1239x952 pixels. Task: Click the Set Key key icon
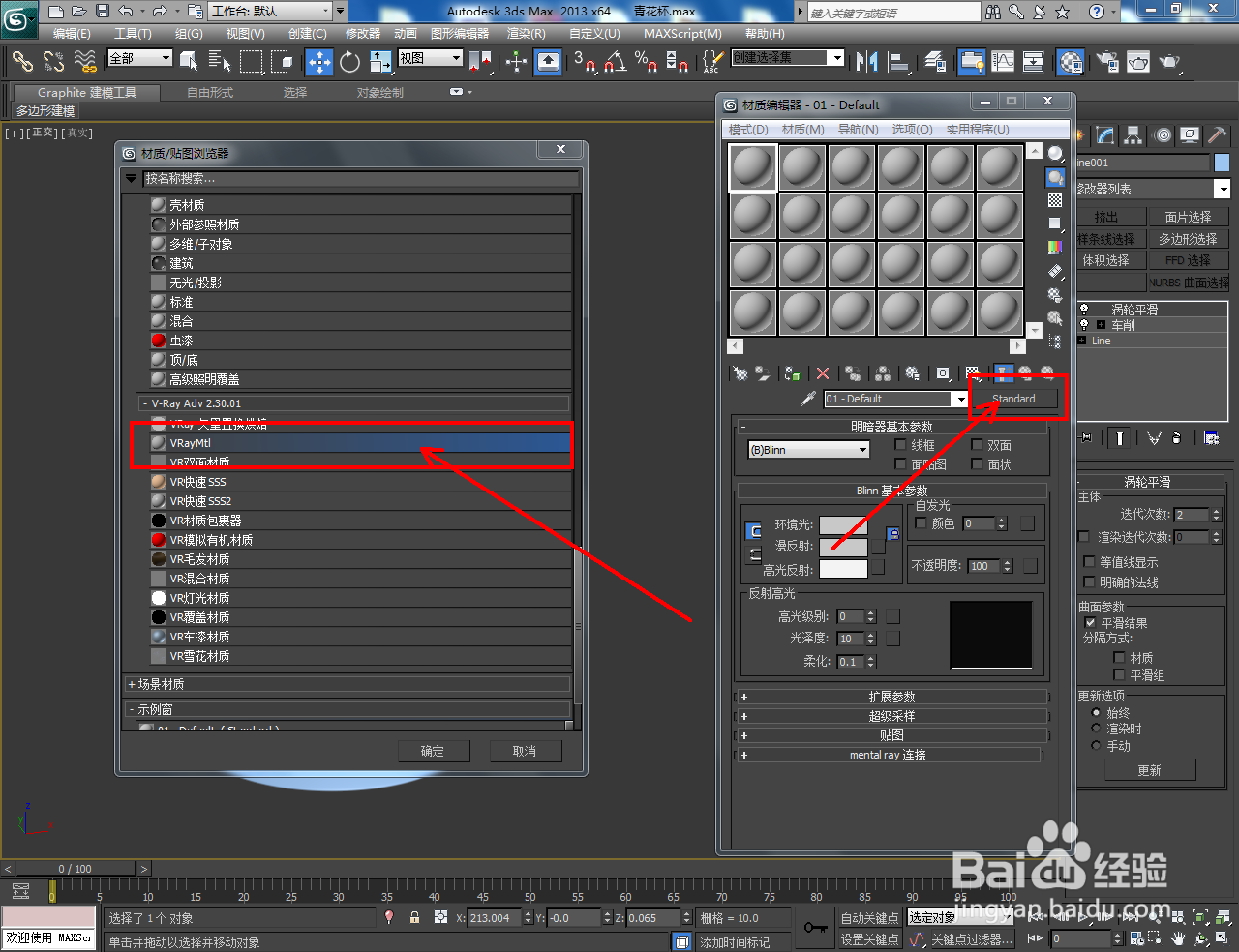pos(815,928)
